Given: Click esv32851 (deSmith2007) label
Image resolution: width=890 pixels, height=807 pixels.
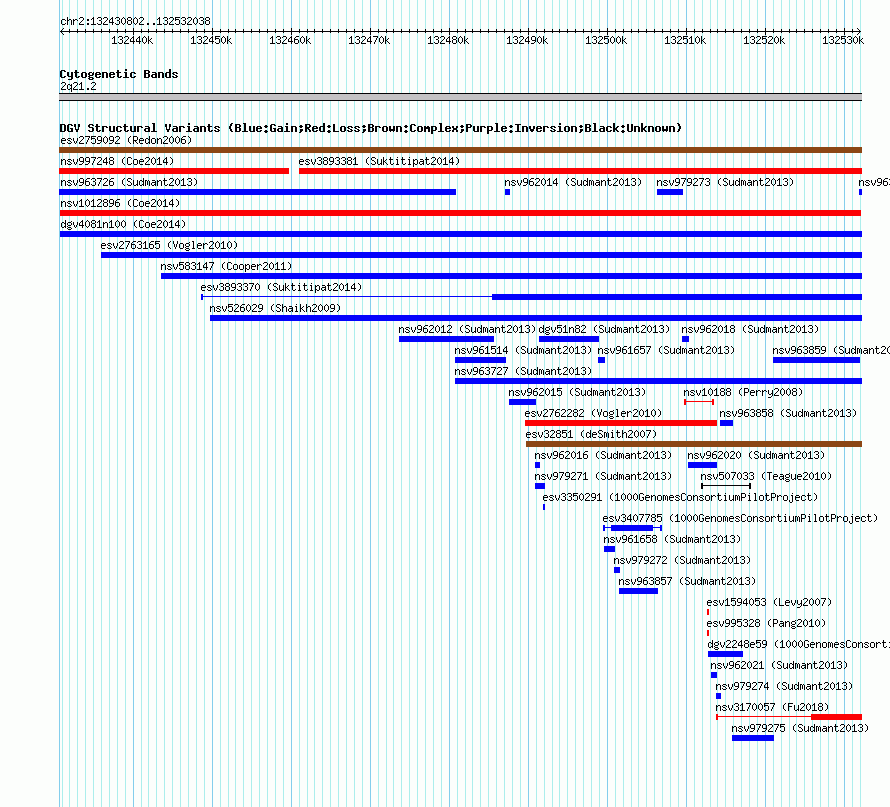Looking at the screenshot, I should click(x=591, y=434).
